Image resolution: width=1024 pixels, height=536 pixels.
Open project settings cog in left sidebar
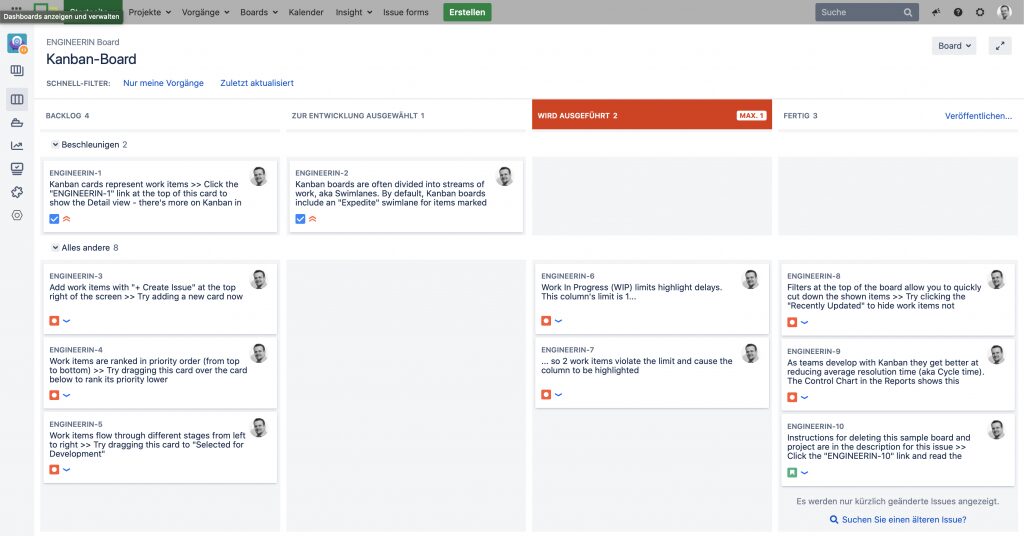tap(17, 215)
